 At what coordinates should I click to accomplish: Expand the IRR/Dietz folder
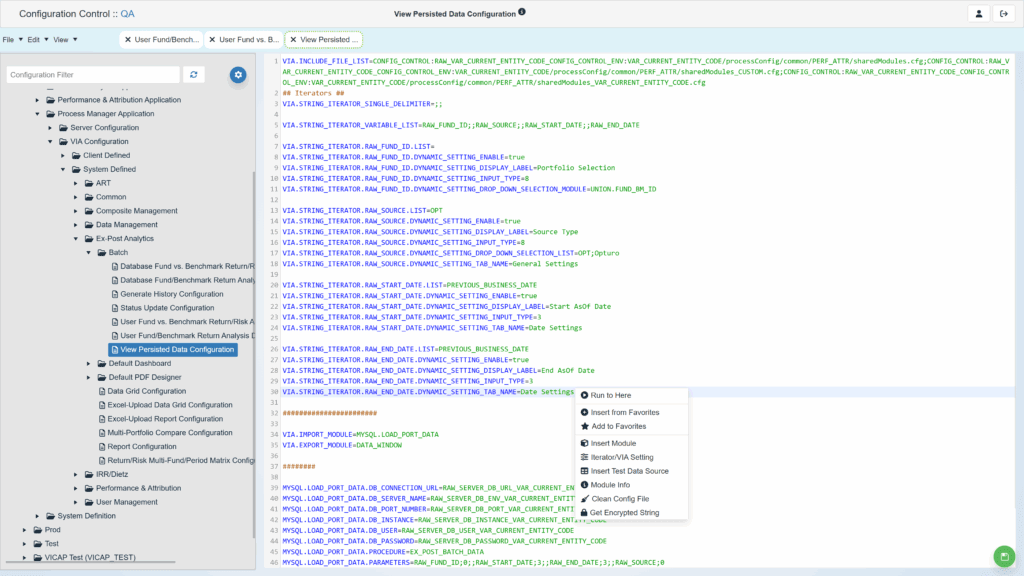pos(75,474)
